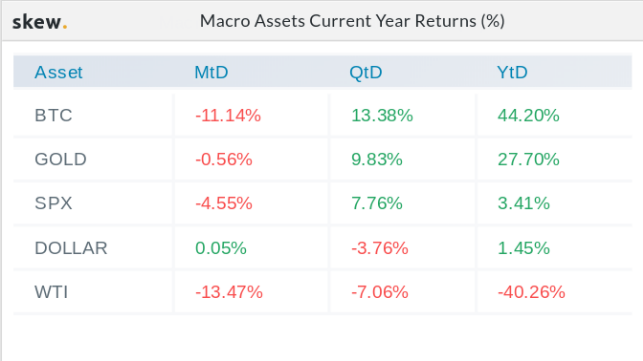643x361 pixels.
Task: Select the WTI asset row label
Action: tap(51, 292)
